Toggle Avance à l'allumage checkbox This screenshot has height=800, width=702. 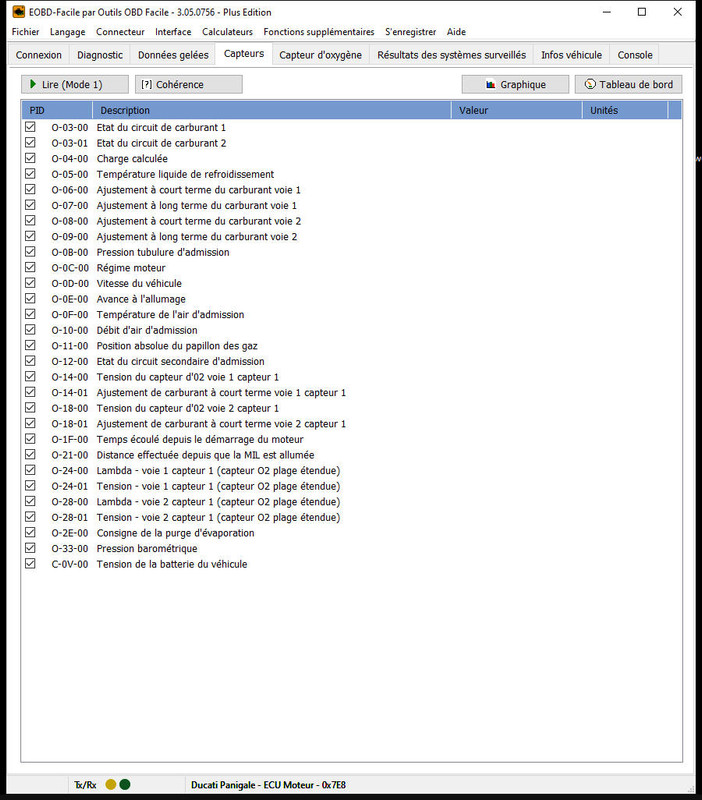[x=30, y=298]
